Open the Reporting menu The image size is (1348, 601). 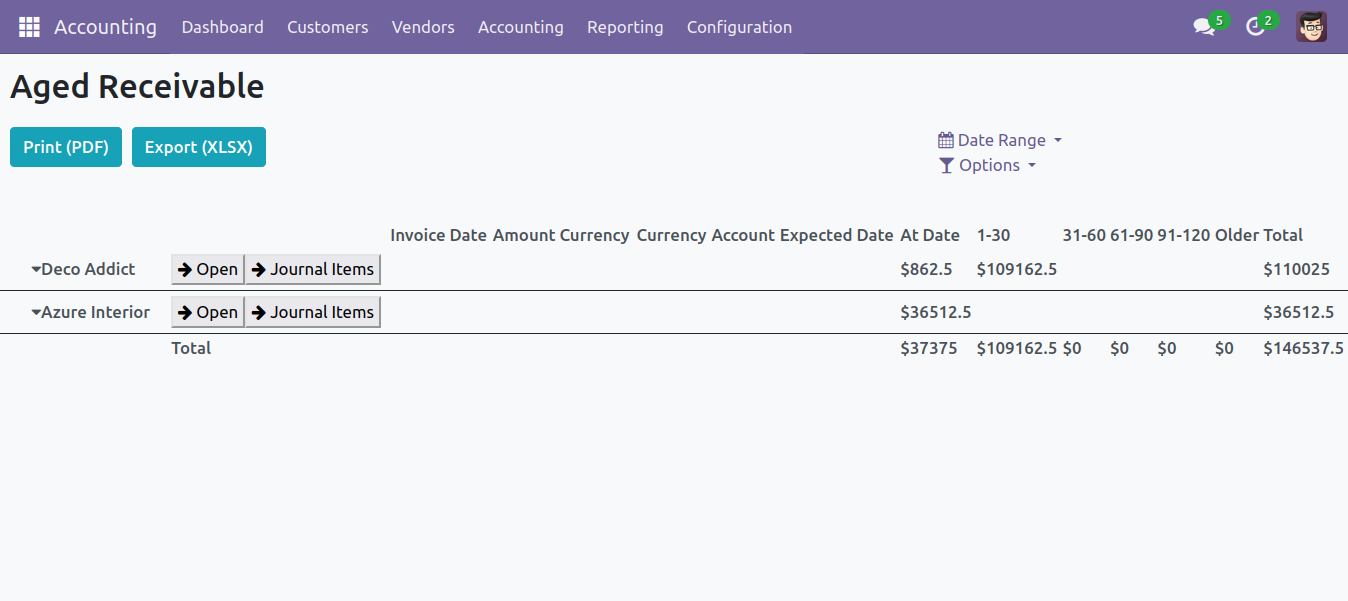click(x=625, y=27)
